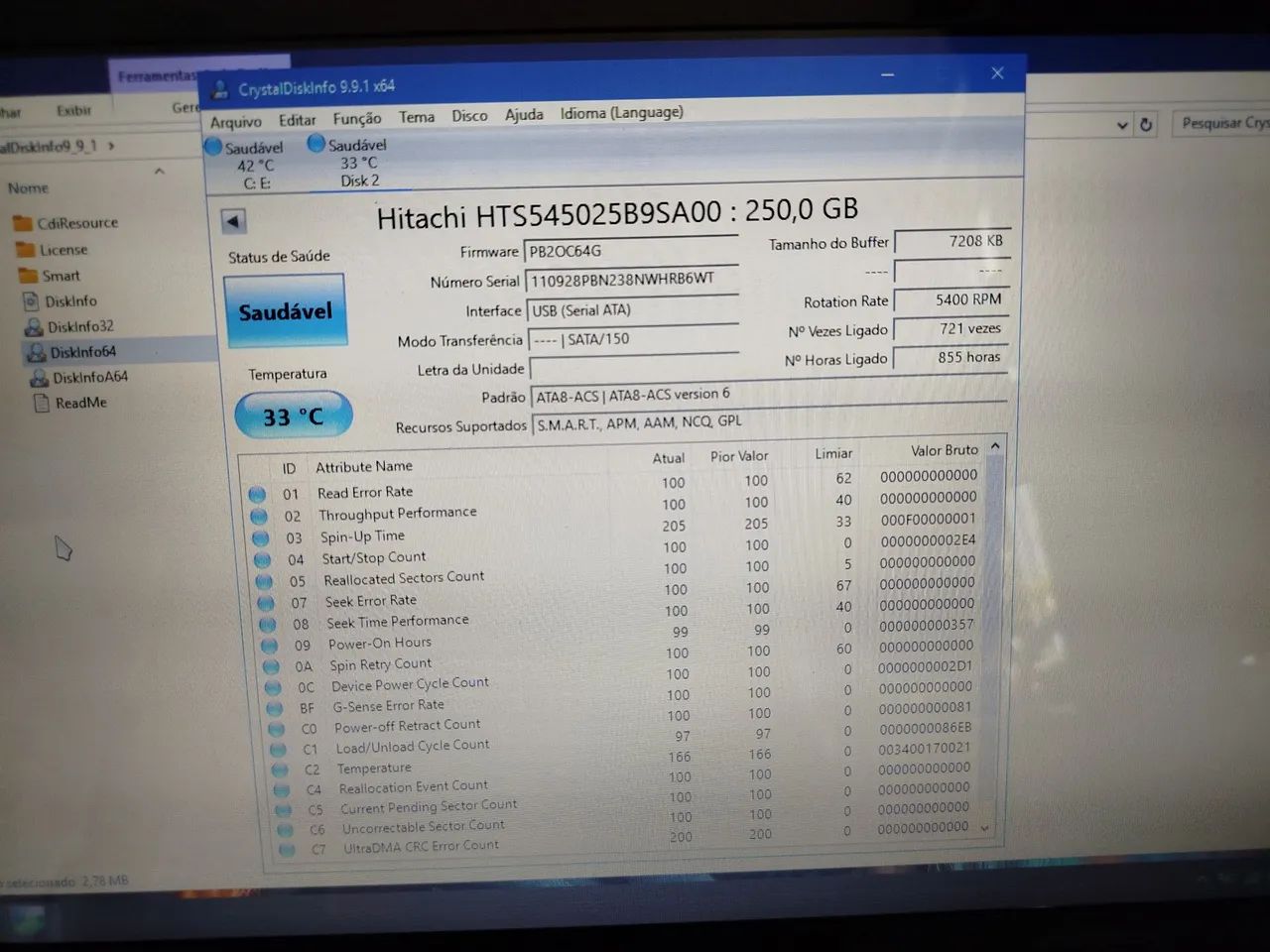Click status icon for Start/Stop Count
Image resolution: width=1270 pixels, height=952 pixels.
tap(263, 559)
